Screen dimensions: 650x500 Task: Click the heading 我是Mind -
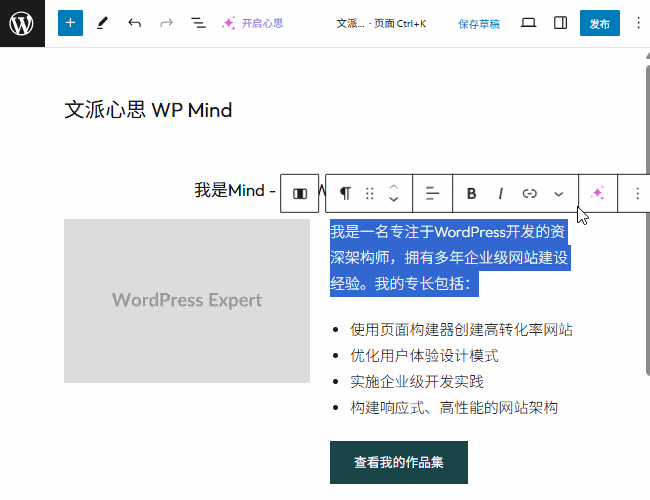point(235,191)
